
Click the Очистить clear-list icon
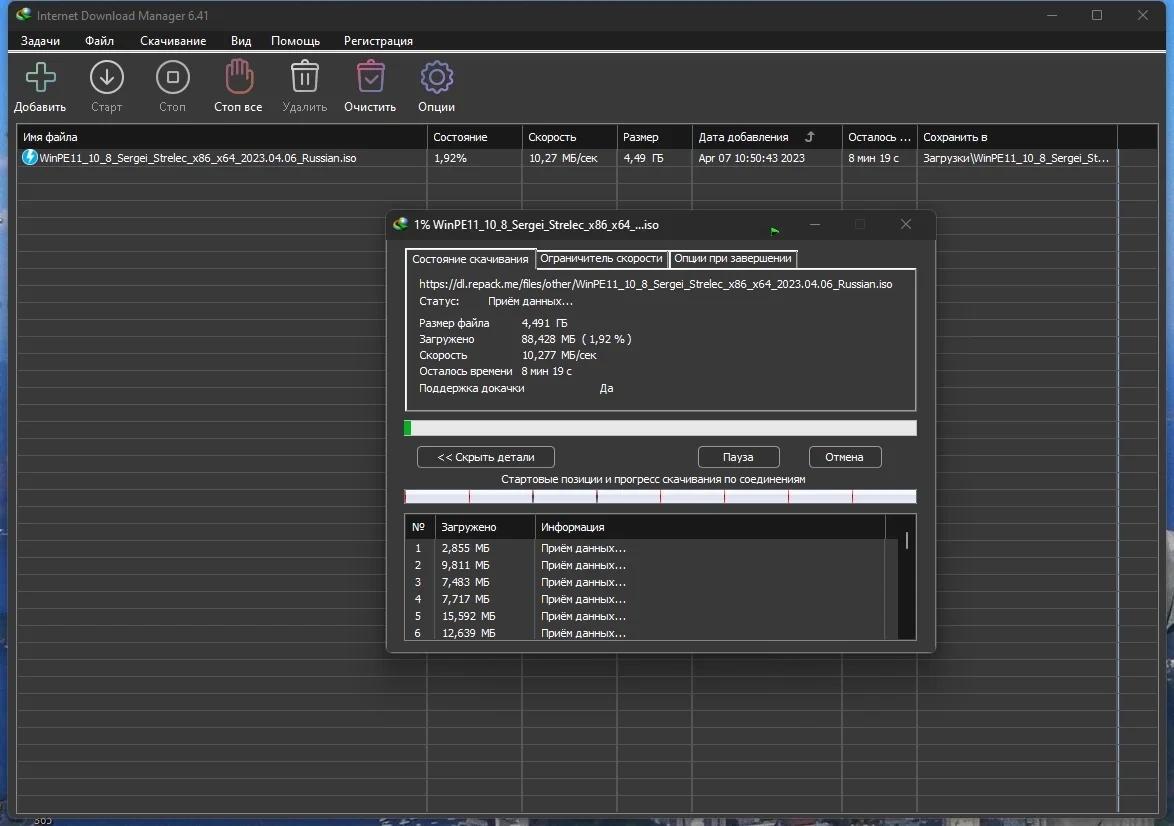371,76
